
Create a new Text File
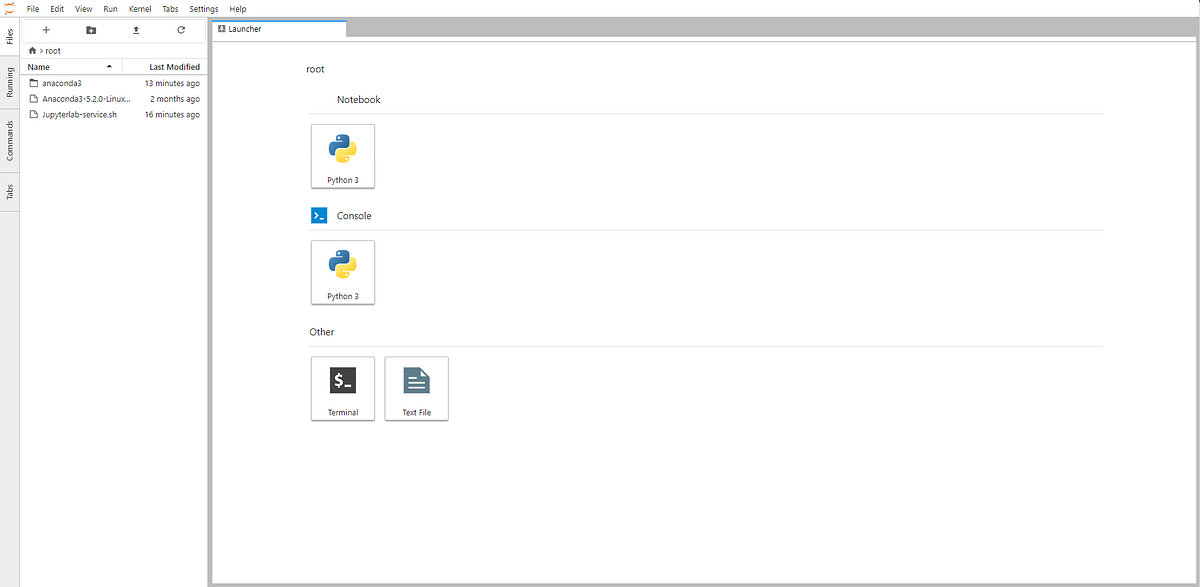point(416,388)
